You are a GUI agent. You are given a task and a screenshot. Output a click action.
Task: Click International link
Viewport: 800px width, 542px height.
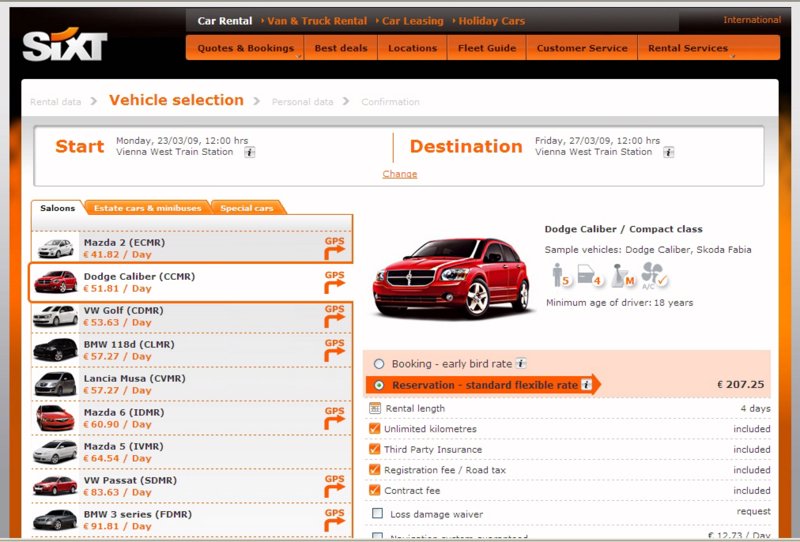tap(752, 20)
